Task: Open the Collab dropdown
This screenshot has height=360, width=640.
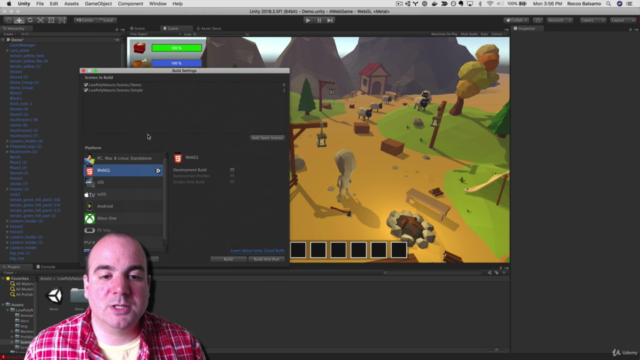Action: [x=516, y=20]
